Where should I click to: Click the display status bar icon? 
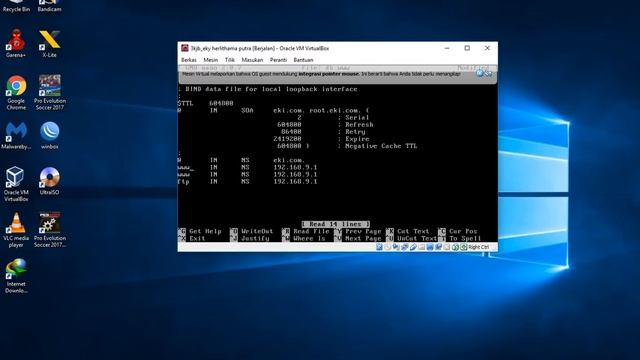[x=430, y=247]
